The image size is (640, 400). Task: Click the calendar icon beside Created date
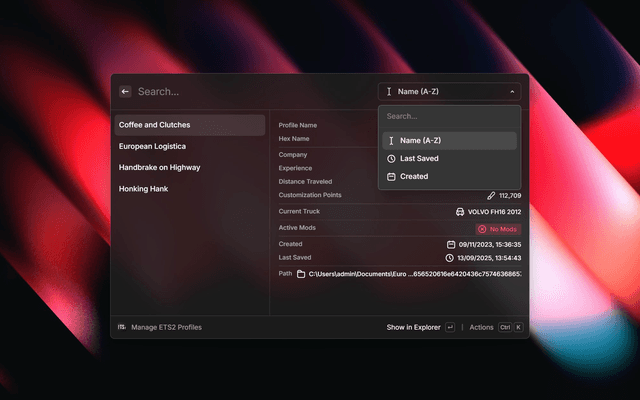click(x=451, y=244)
